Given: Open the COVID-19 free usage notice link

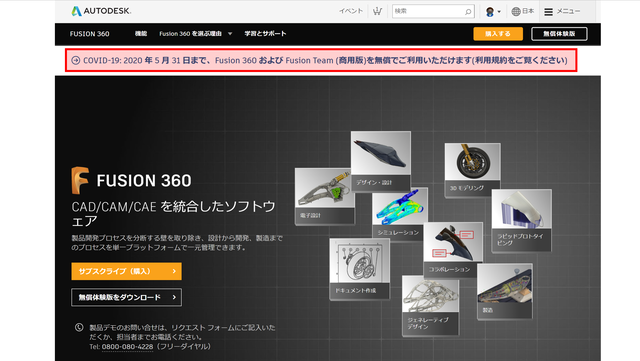Looking at the screenshot, I should [325, 60].
